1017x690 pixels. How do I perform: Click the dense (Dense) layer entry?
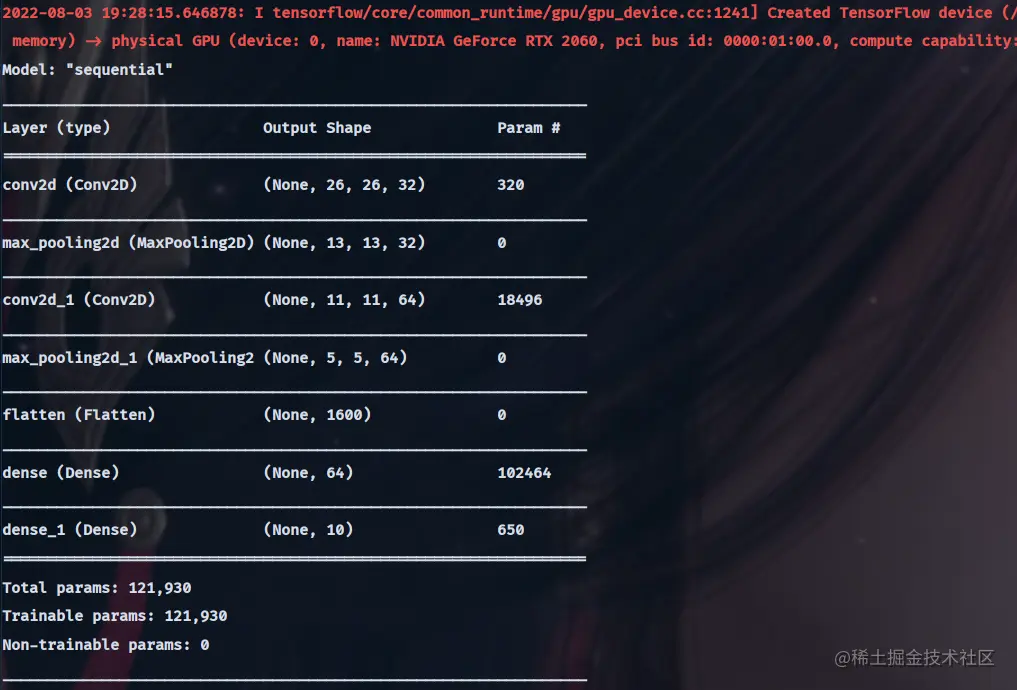pyautogui.click(x=60, y=472)
